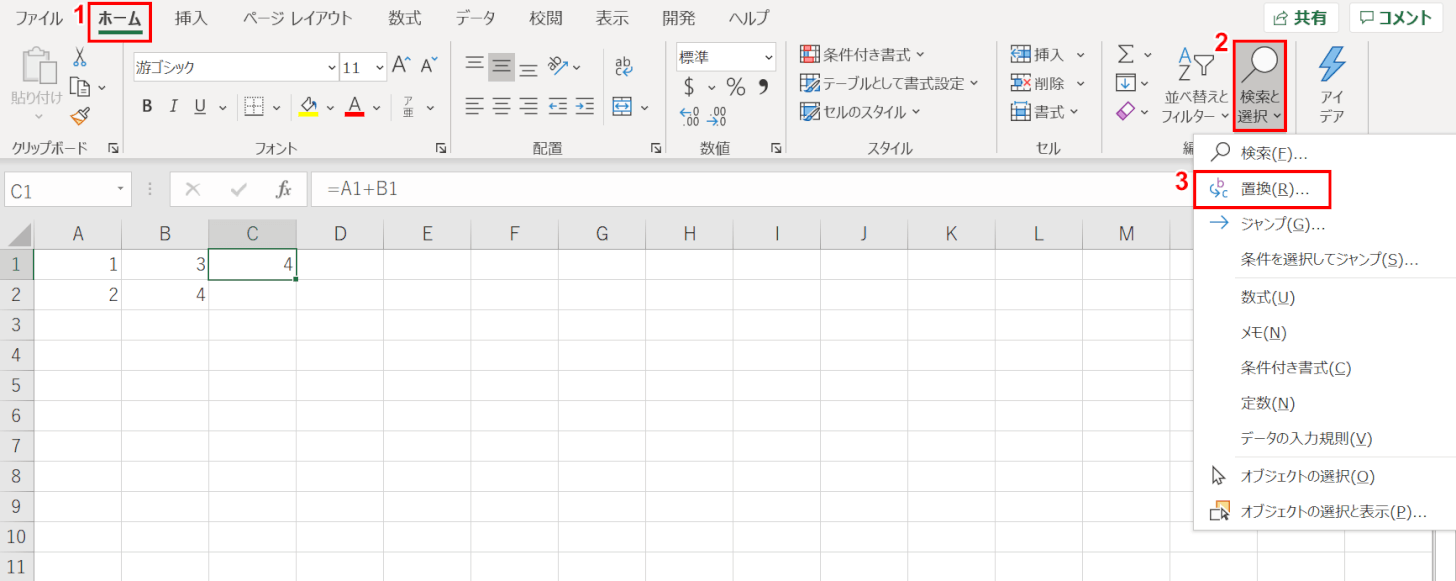The image size is (1456, 581).
Task: Click the 共有 share button
Action: click(1301, 18)
